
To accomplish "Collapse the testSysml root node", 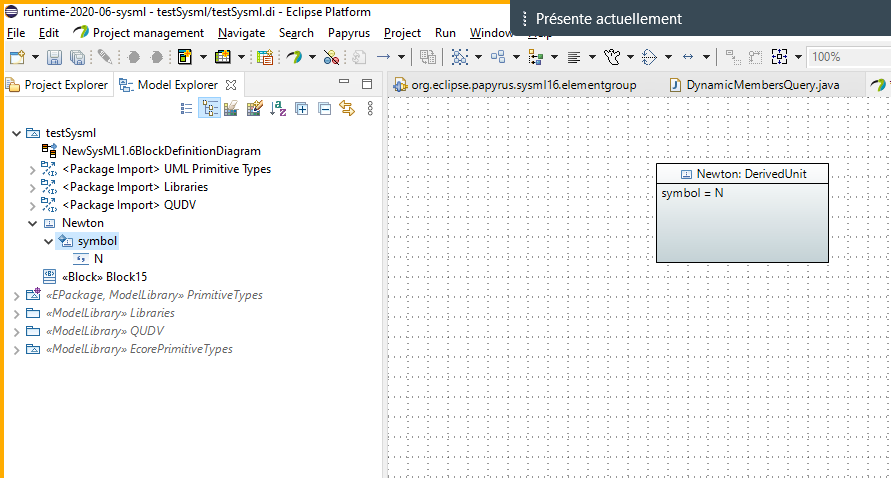I will click(16, 134).
